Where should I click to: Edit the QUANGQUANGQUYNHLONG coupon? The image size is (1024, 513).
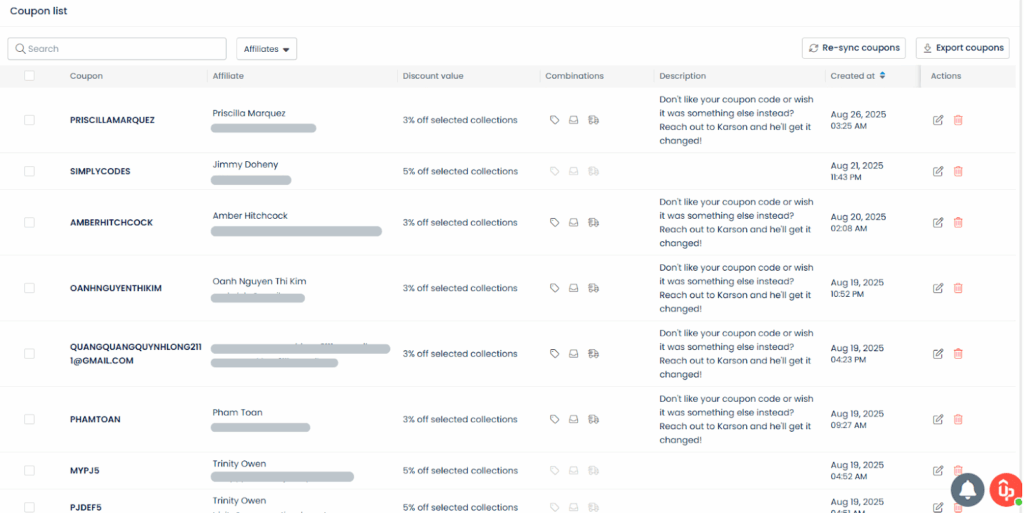tap(938, 354)
